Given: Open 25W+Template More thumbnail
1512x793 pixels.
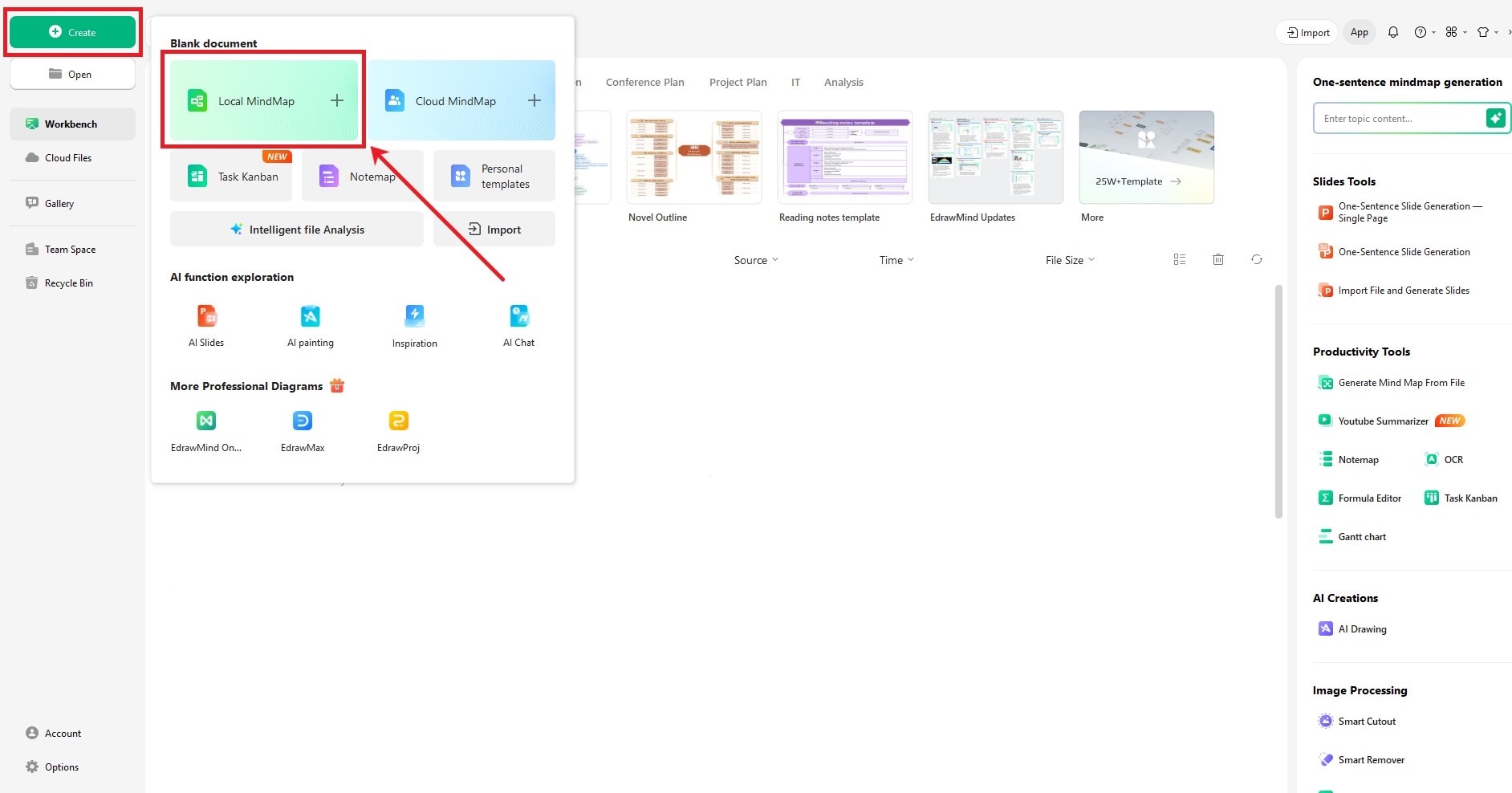Looking at the screenshot, I should pos(1147,157).
